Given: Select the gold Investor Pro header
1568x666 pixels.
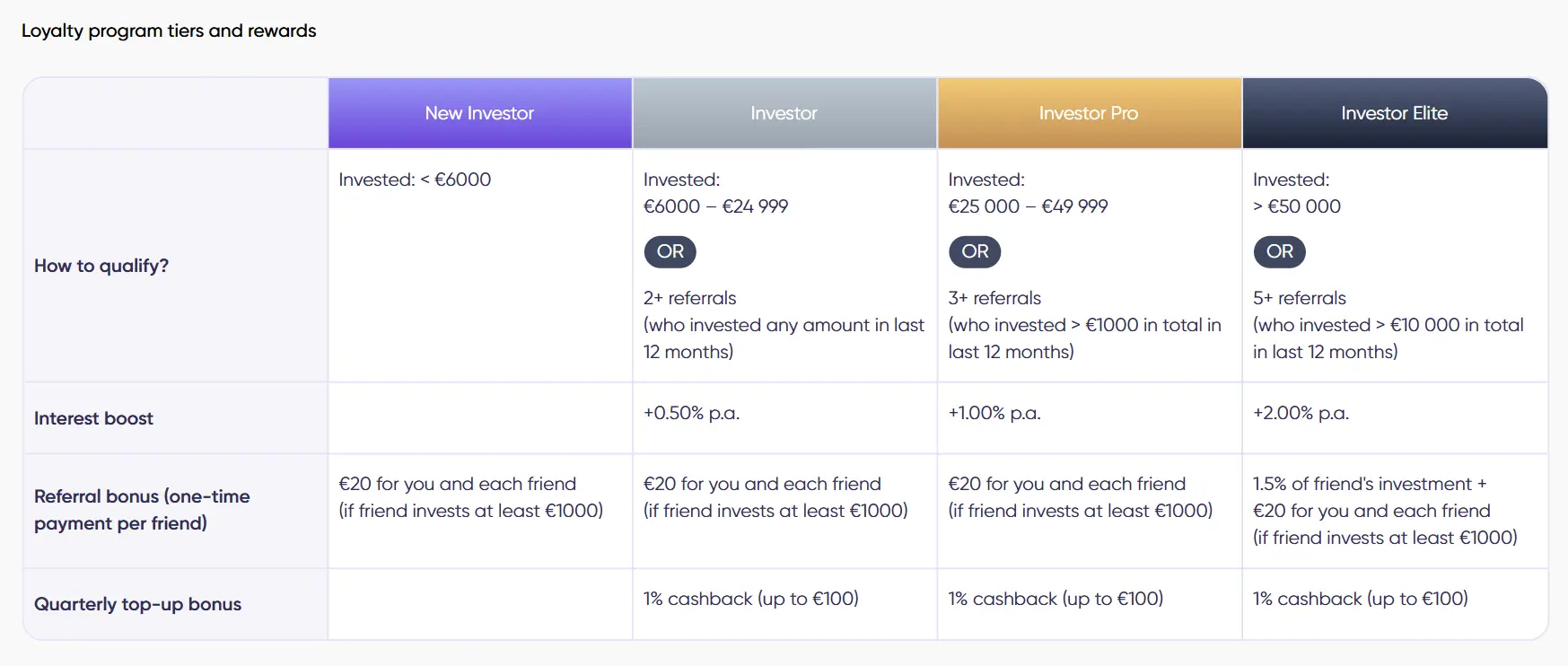Looking at the screenshot, I should click(1088, 113).
